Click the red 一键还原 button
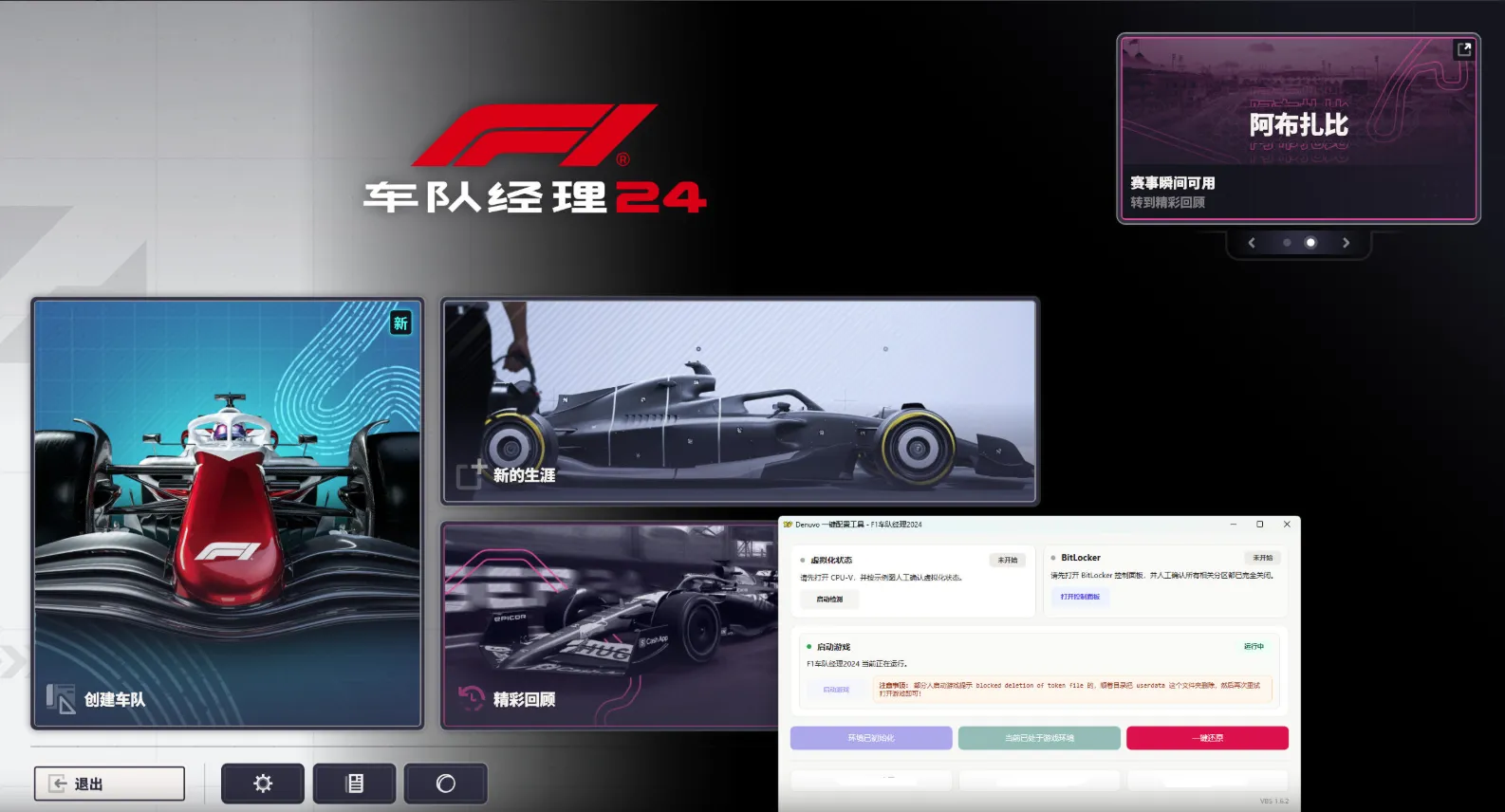Image resolution: width=1505 pixels, height=812 pixels. [x=1207, y=738]
